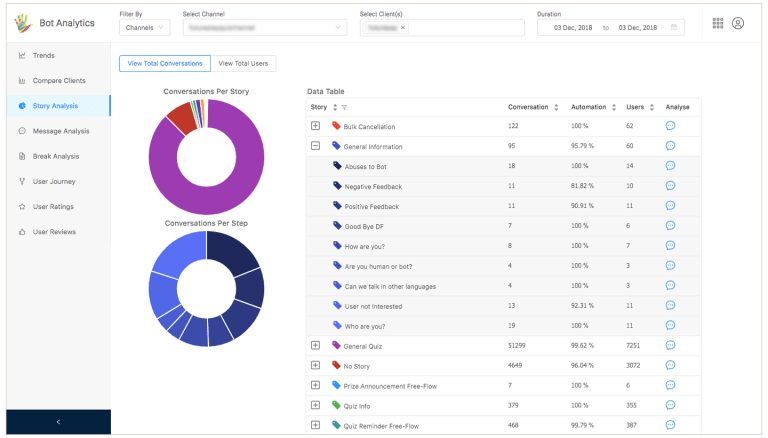Viewport: 768px width, 438px height.
Task: Click the analyse icon for General Quiz
Action: (x=670, y=345)
